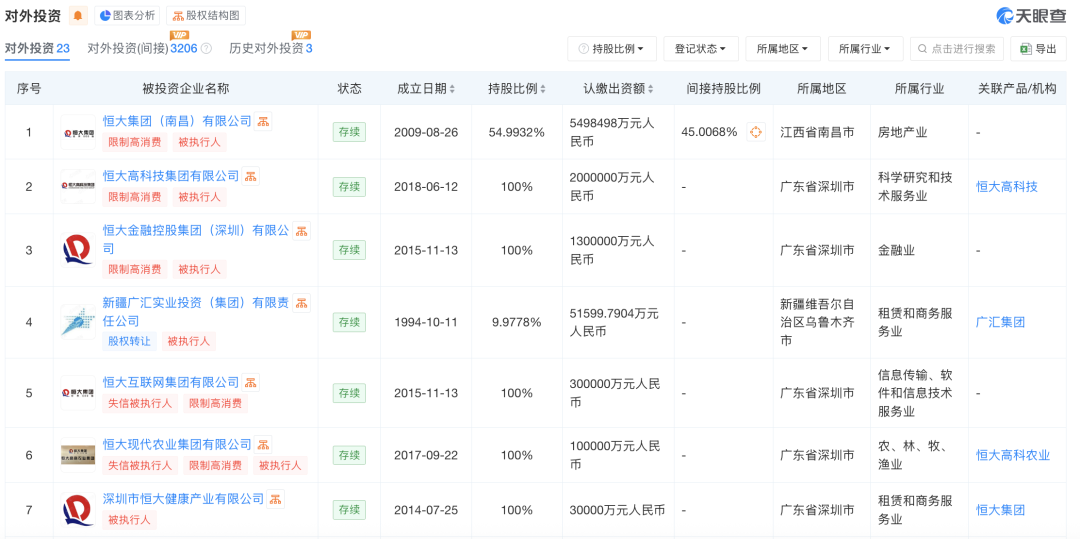Click logo of 新疆广汇实业投资
This screenshot has width=1080, height=539.
(78, 321)
